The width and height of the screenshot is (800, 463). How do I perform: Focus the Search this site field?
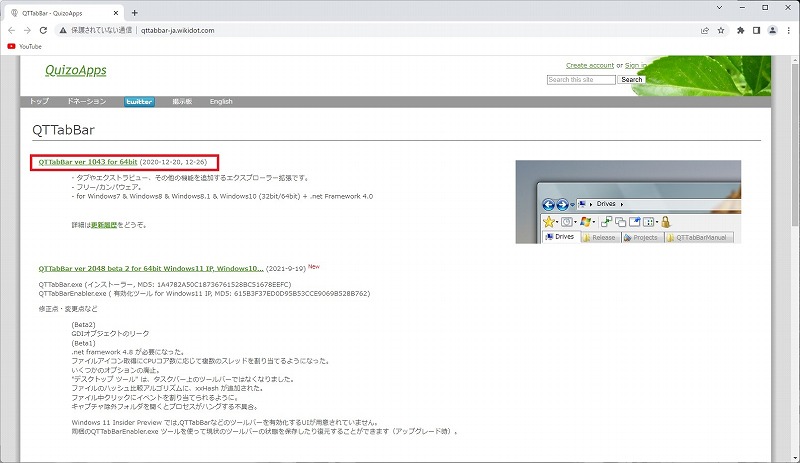[x=581, y=80]
